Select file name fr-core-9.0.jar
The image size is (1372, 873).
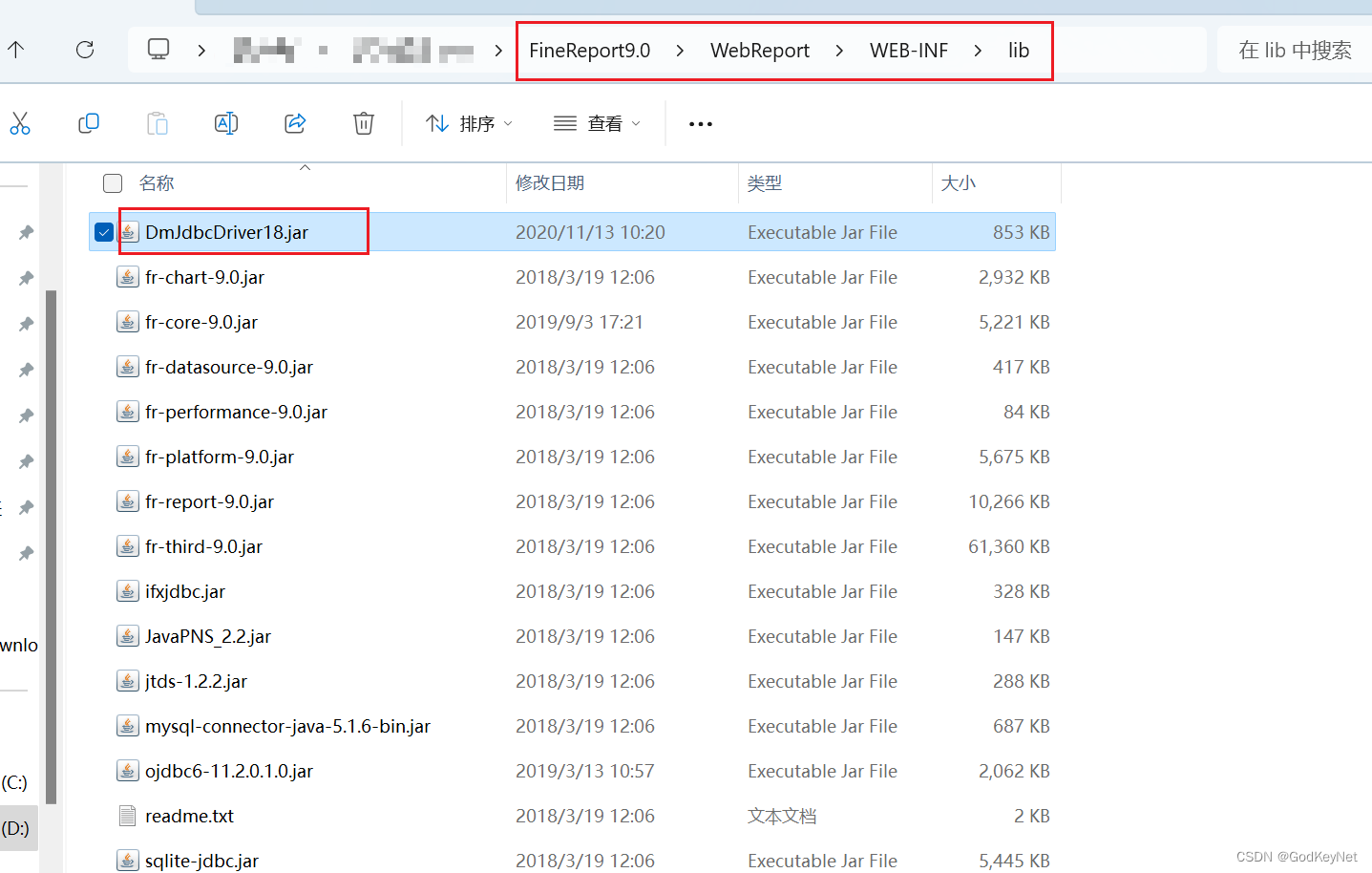pyautogui.click(x=201, y=322)
